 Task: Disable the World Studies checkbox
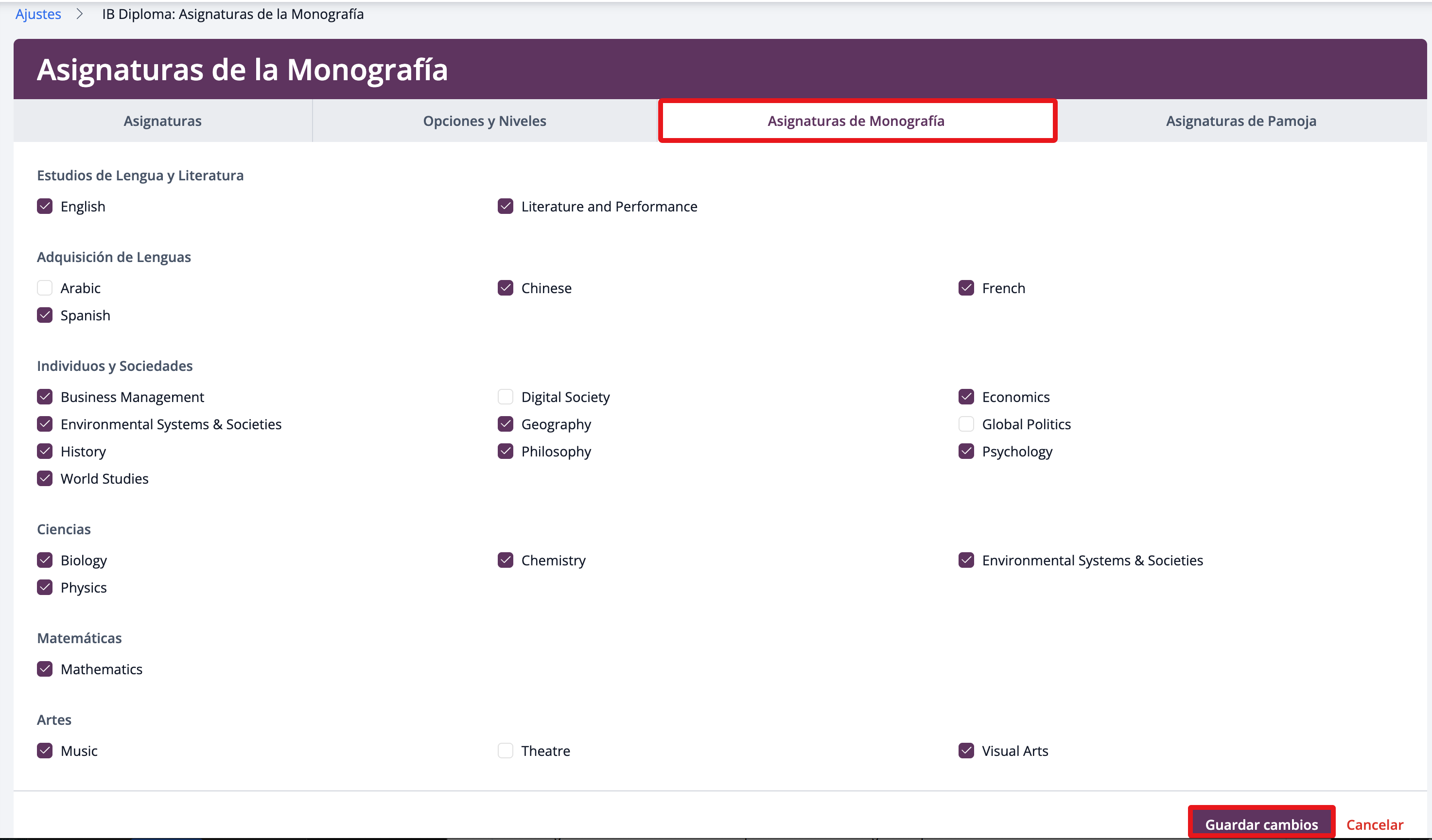pyautogui.click(x=45, y=478)
